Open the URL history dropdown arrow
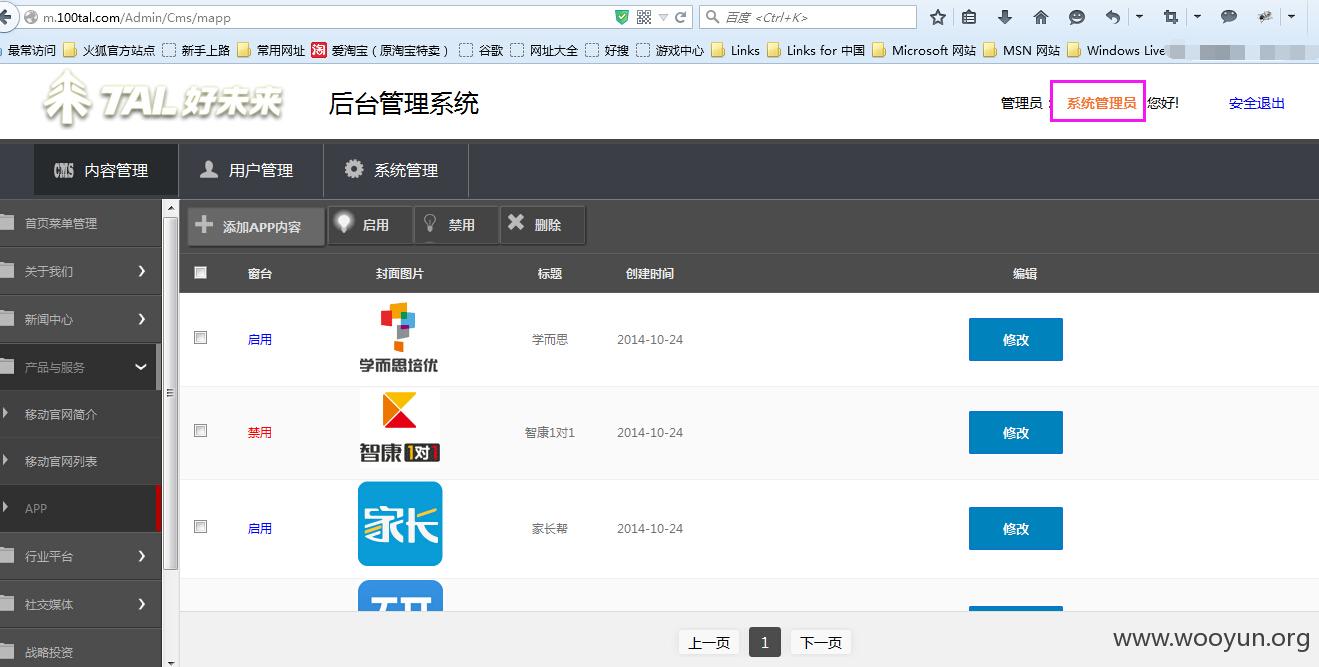Screen dimensions: 1319x667 coord(662,17)
